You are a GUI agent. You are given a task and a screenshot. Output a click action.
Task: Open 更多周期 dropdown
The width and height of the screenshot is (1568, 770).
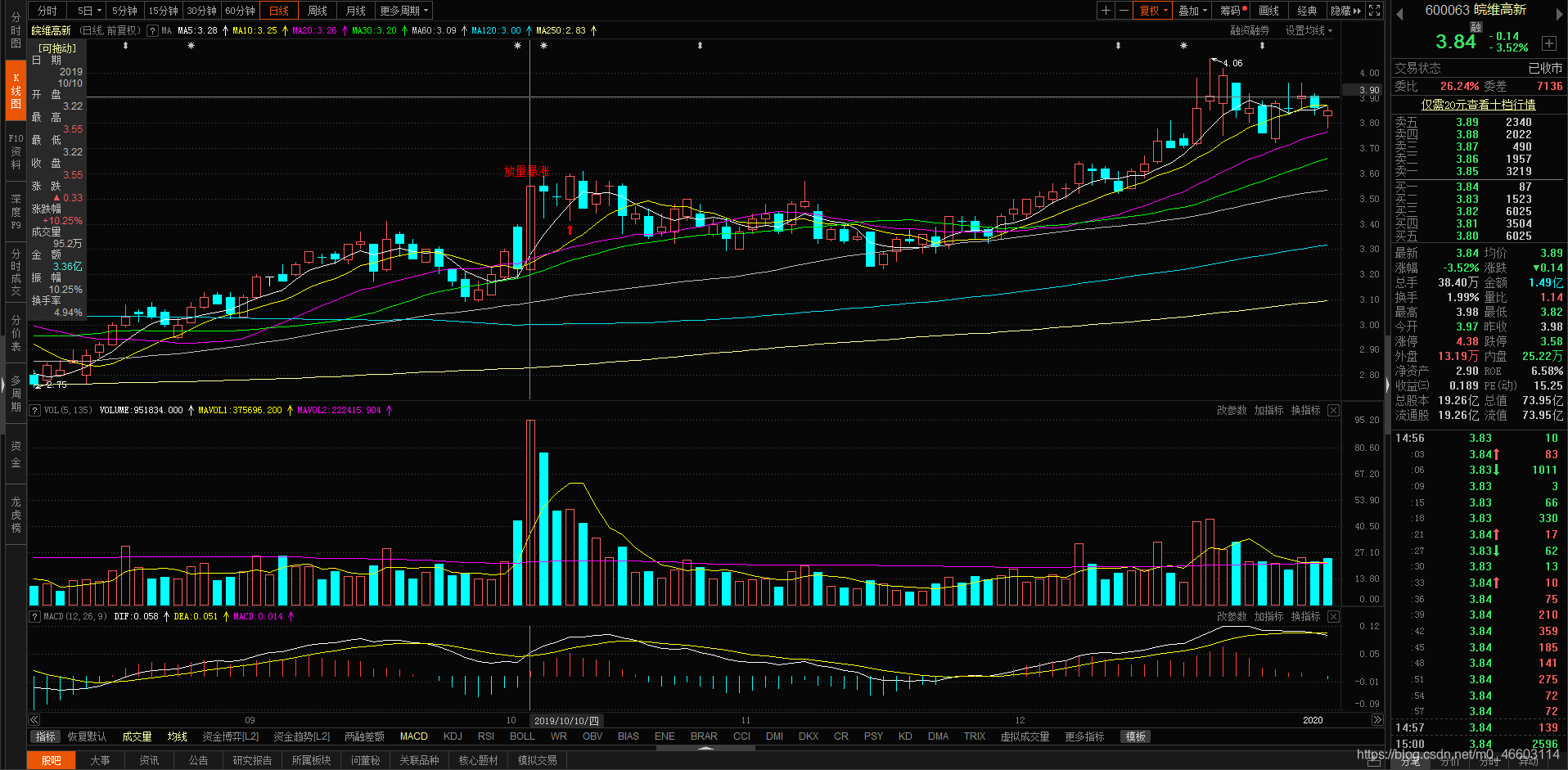coord(403,11)
